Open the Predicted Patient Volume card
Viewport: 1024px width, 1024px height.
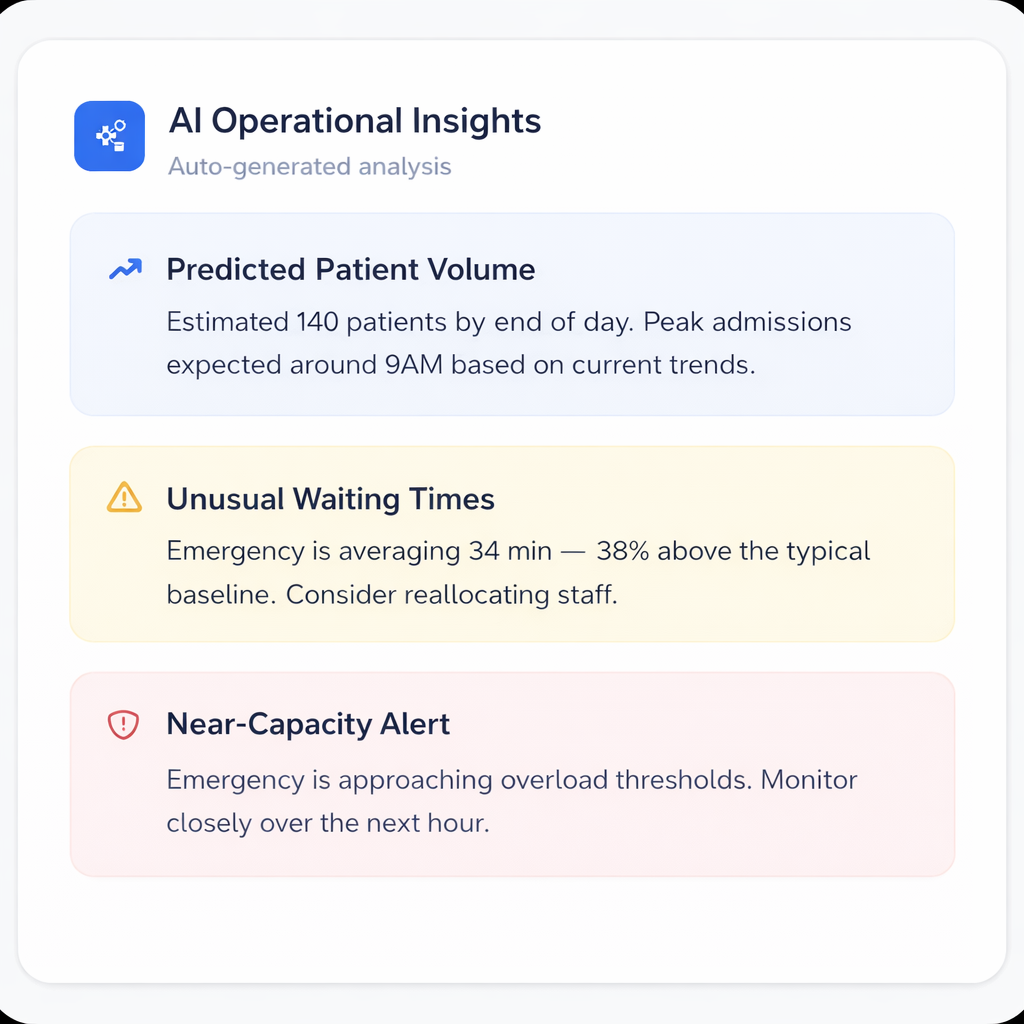click(x=512, y=314)
